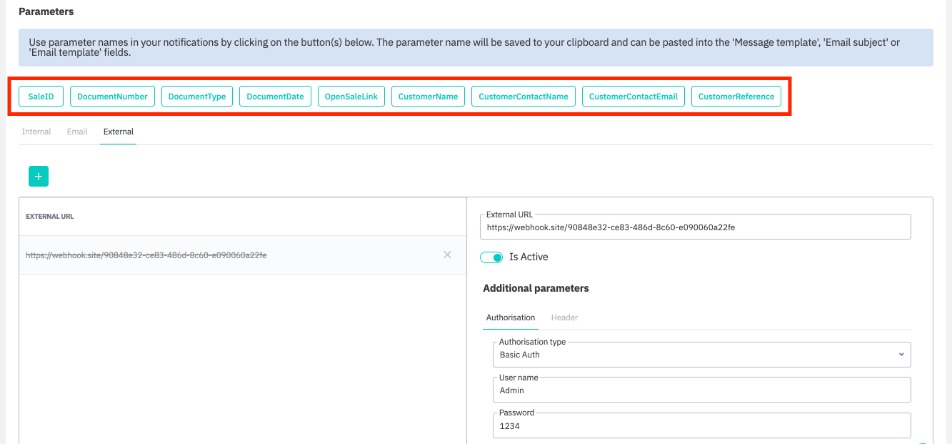Click the External URL input field
This screenshot has height=444, width=952.
(697, 228)
